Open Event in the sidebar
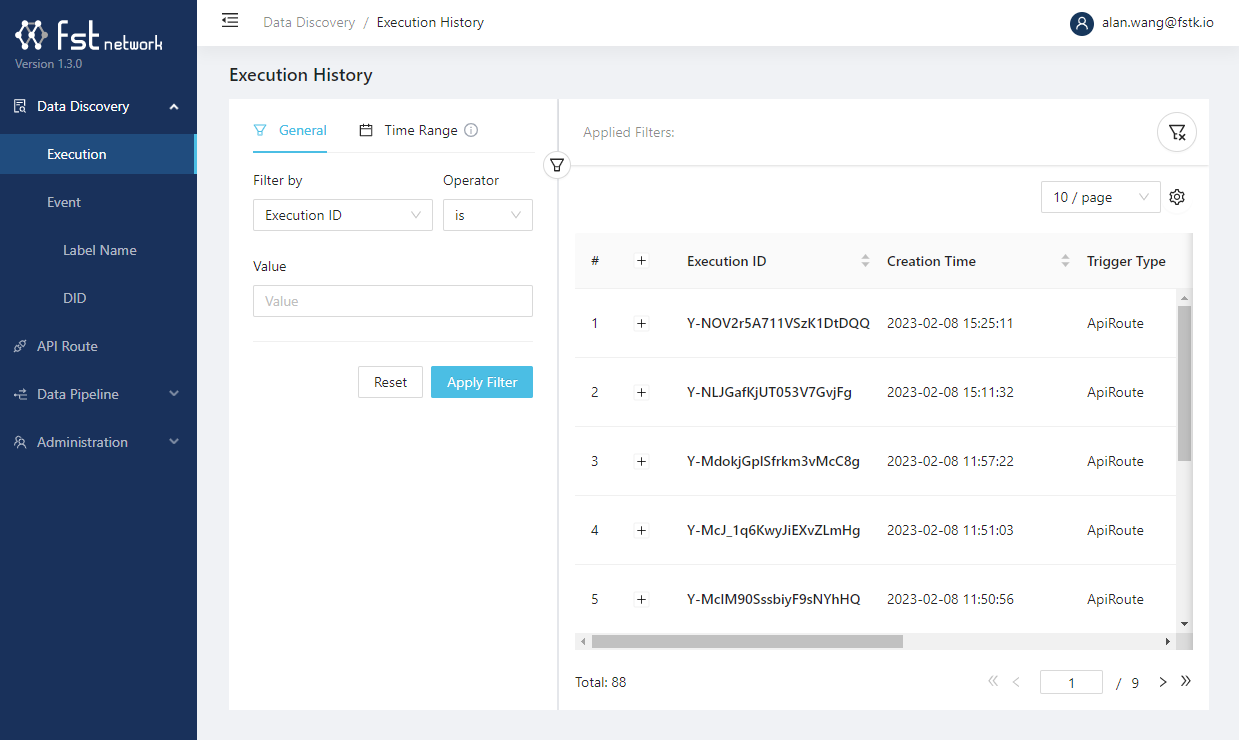This screenshot has width=1239, height=740. coord(64,202)
